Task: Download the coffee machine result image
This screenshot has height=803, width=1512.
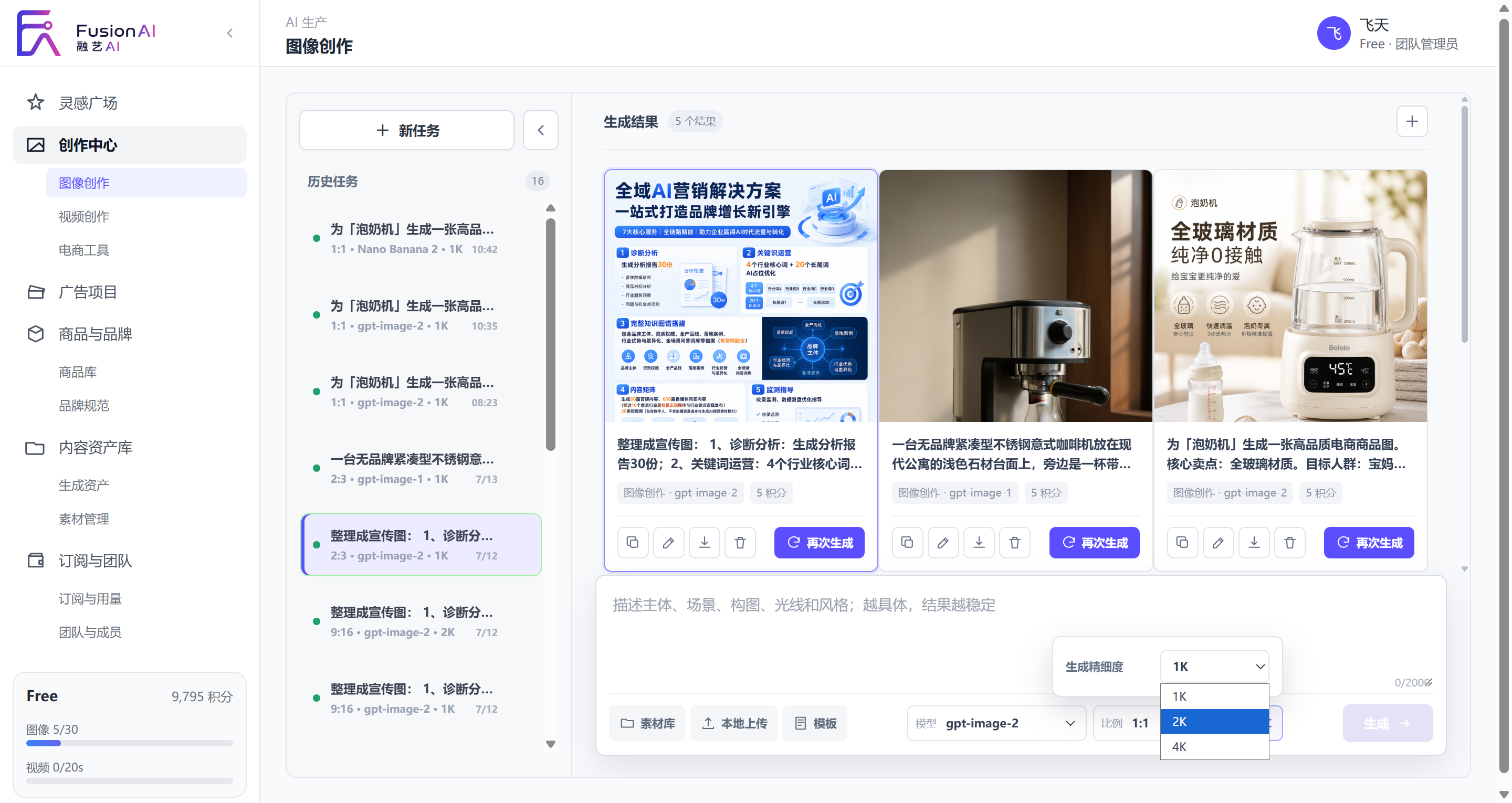Action: [979, 542]
